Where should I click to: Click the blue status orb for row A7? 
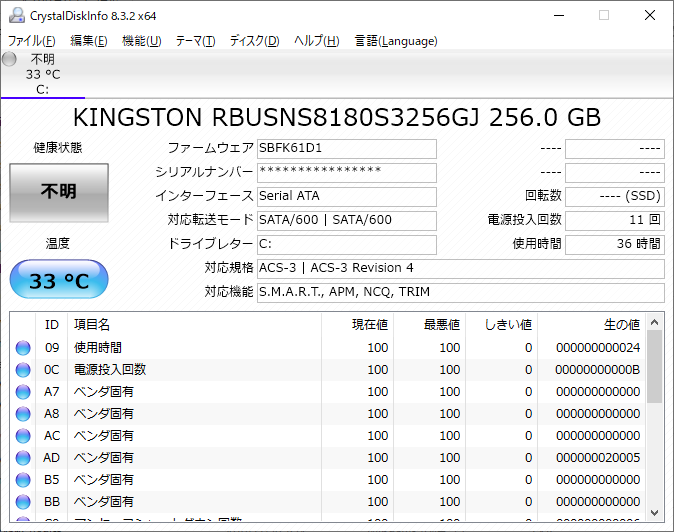coord(23,391)
